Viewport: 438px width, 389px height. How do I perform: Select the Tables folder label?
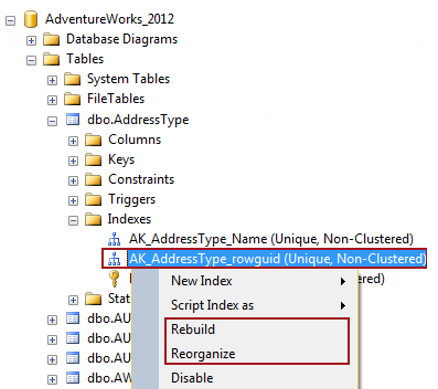coord(85,59)
